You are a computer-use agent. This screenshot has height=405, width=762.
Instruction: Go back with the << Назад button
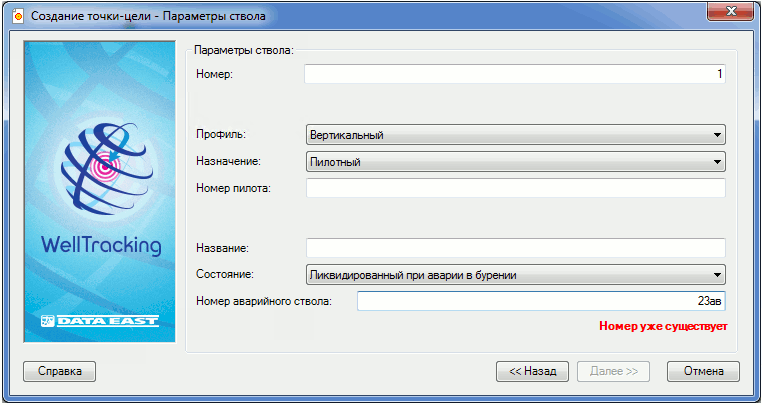[532, 371]
